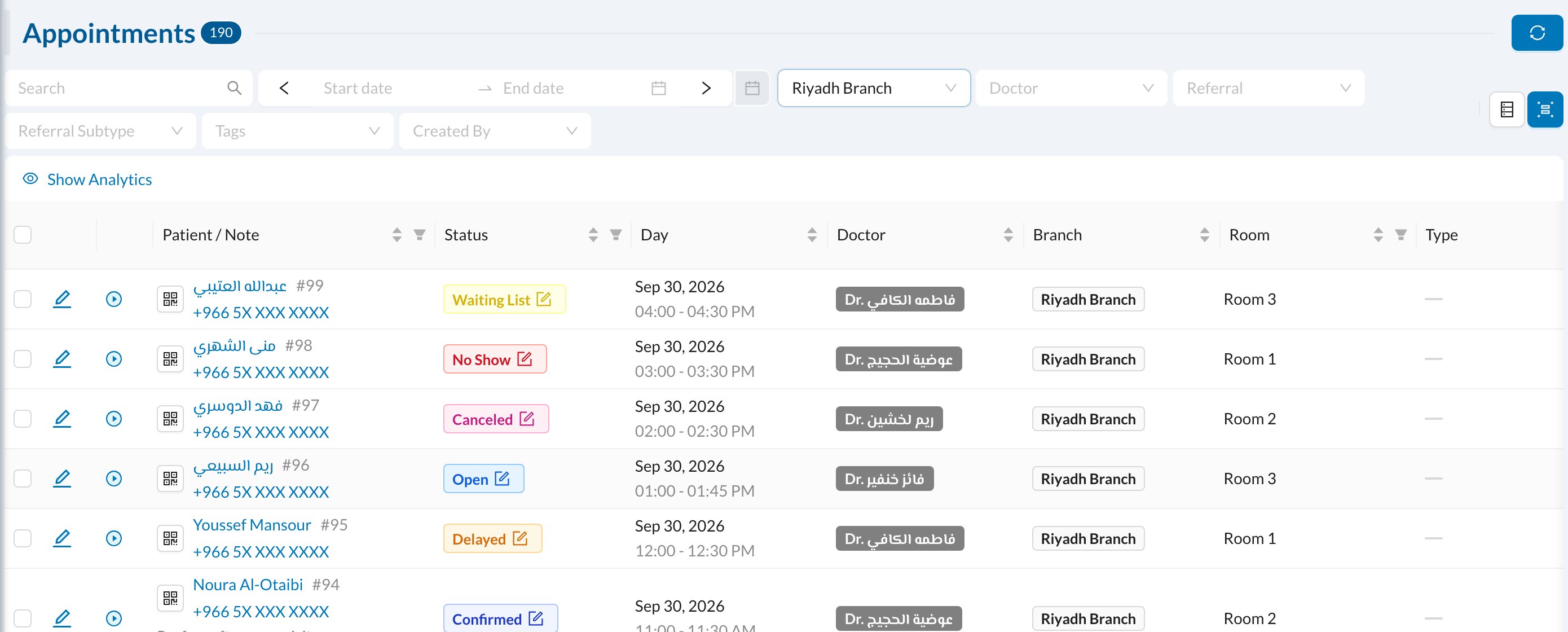
Task: Check the row for appointment #97
Action: (23, 418)
